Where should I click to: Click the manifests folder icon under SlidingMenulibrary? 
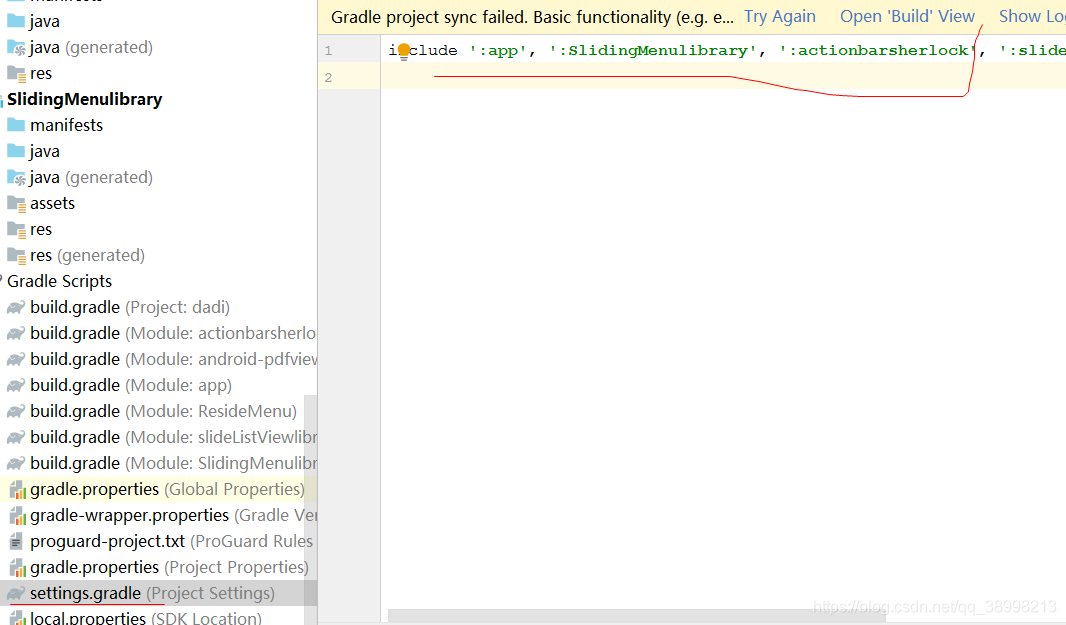click(16, 124)
